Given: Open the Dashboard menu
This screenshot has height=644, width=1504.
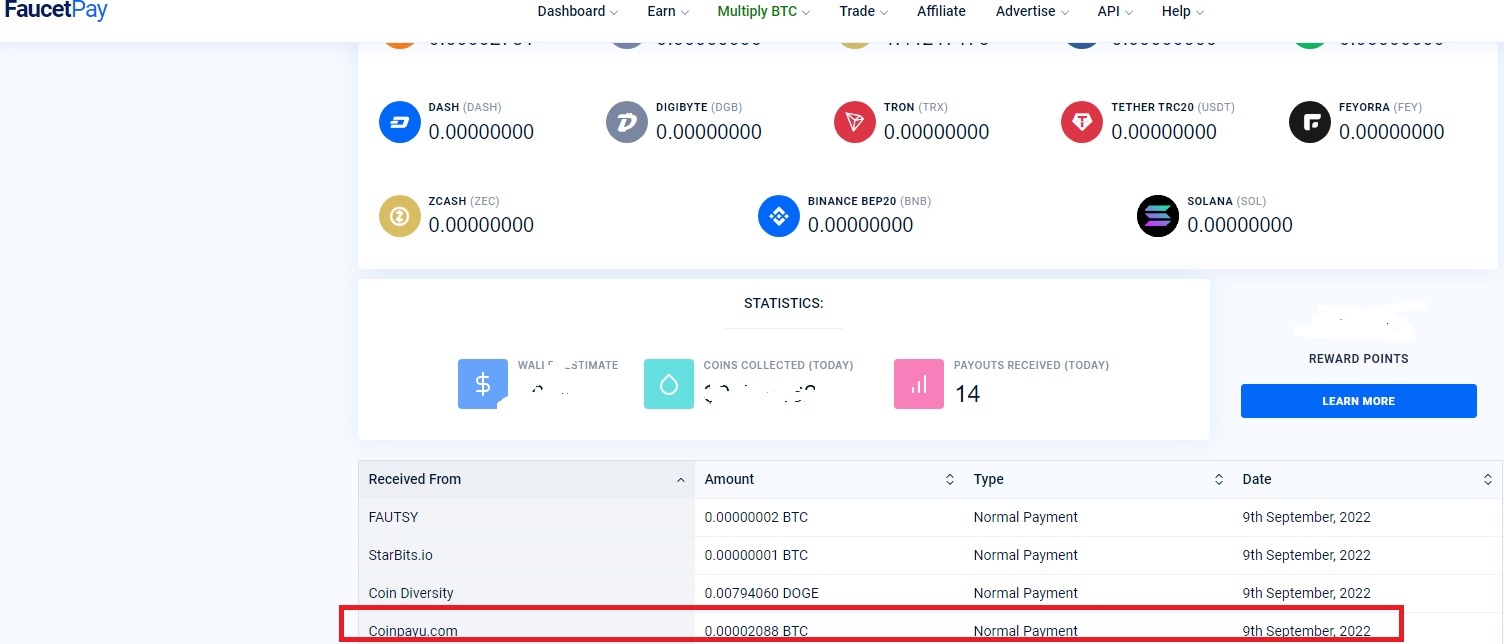Looking at the screenshot, I should pyautogui.click(x=577, y=11).
